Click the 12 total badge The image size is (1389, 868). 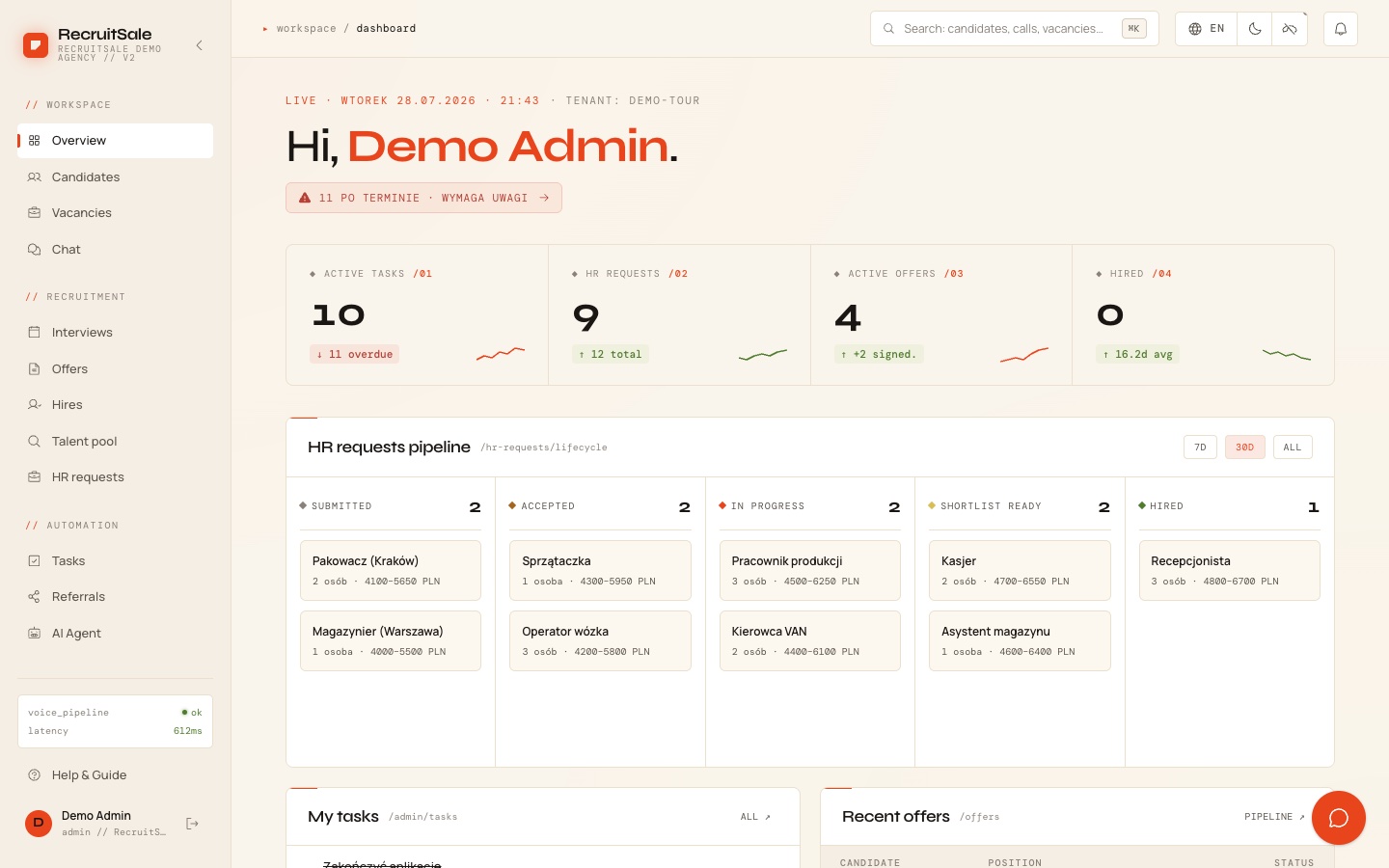(x=610, y=354)
